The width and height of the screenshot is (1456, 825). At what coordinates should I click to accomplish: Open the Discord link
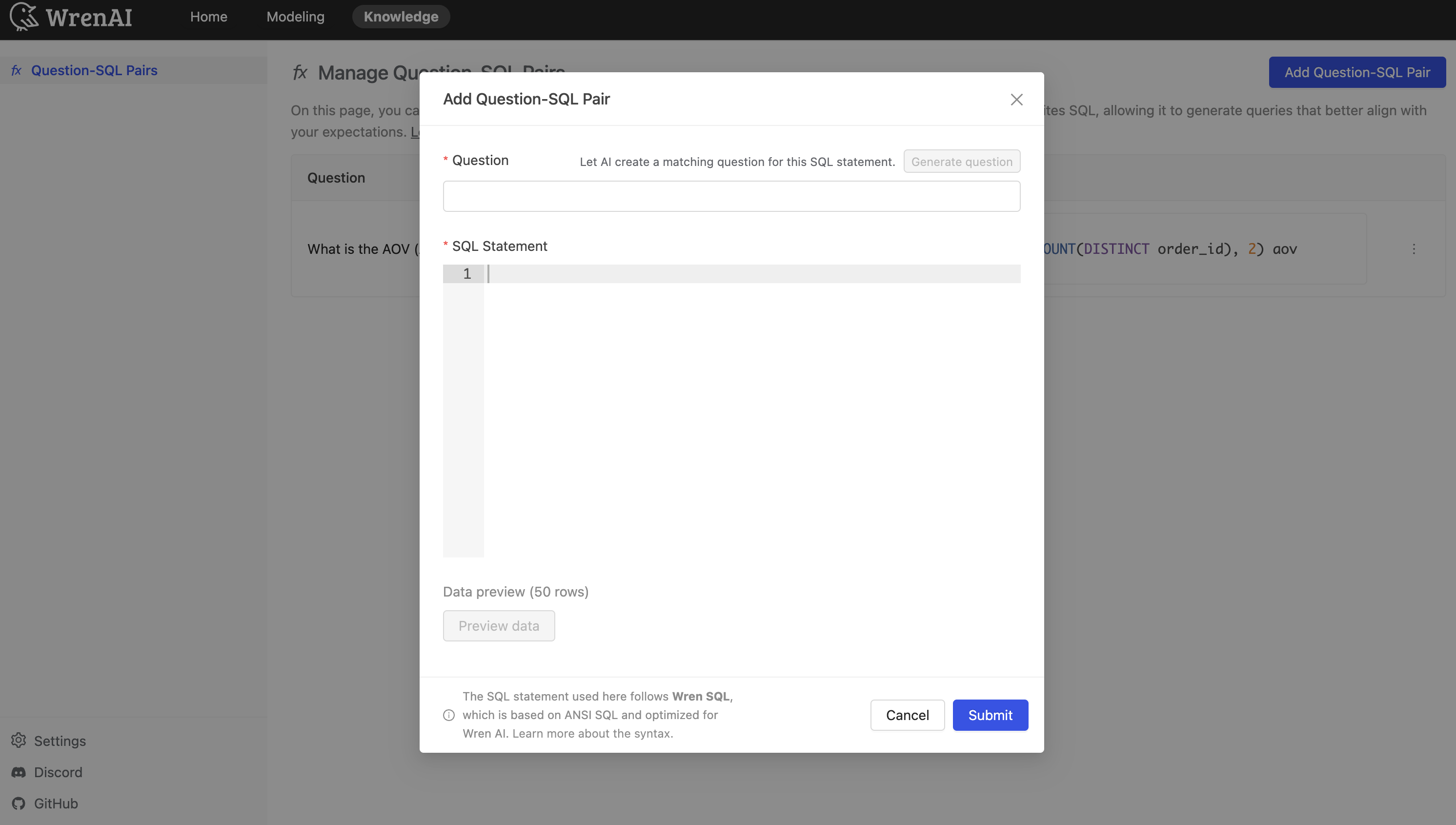click(x=58, y=772)
